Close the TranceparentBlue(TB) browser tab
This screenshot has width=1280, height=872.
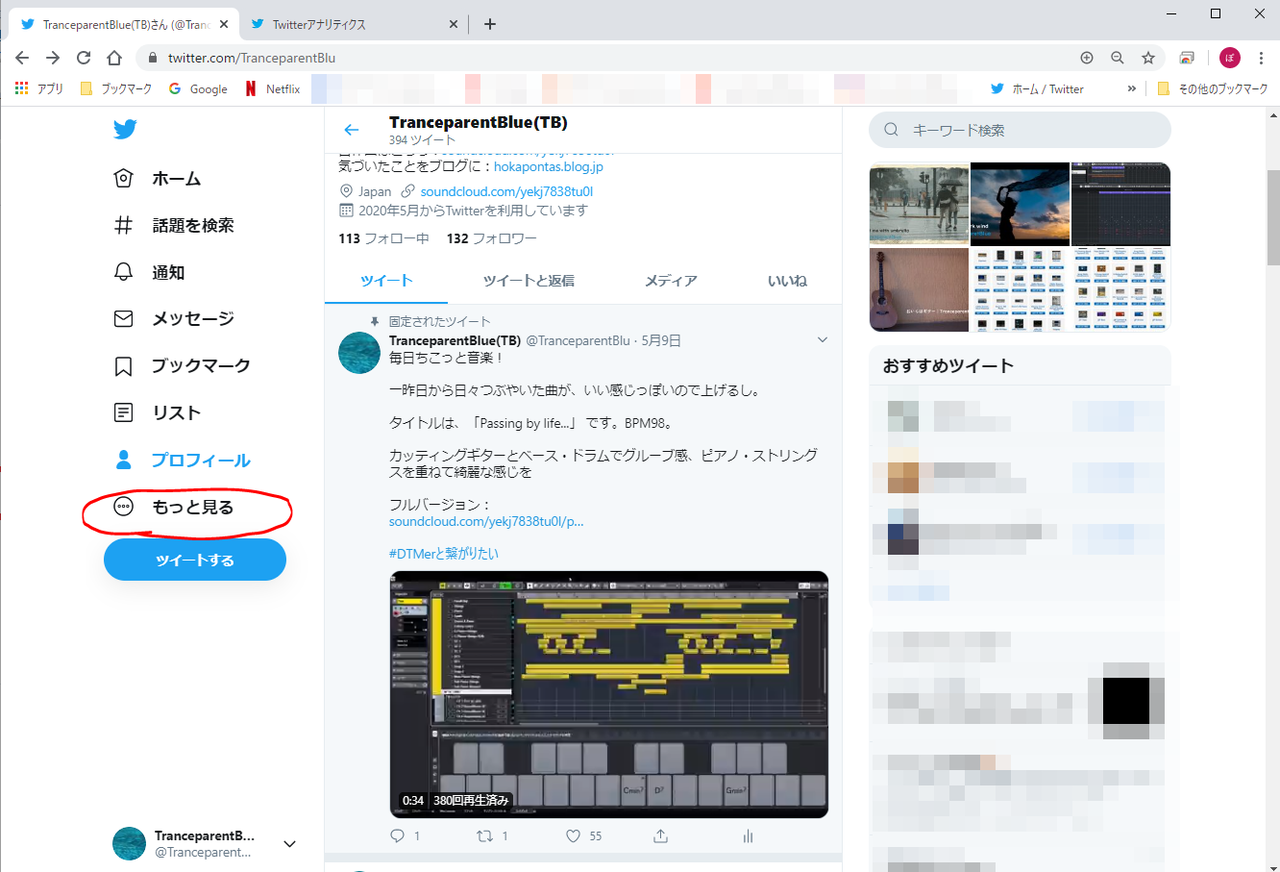point(225,25)
